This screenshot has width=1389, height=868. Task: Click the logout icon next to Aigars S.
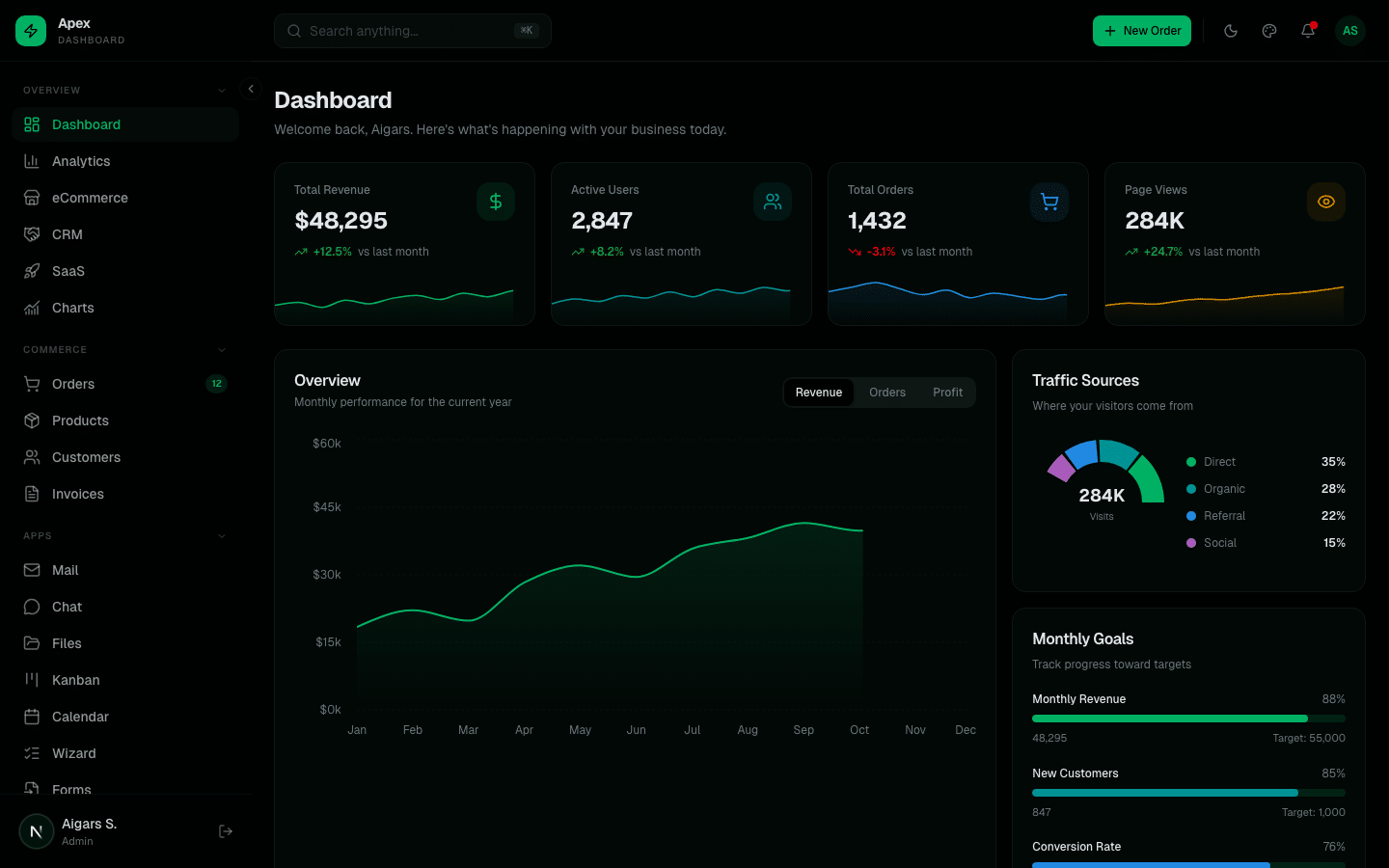pyautogui.click(x=225, y=830)
